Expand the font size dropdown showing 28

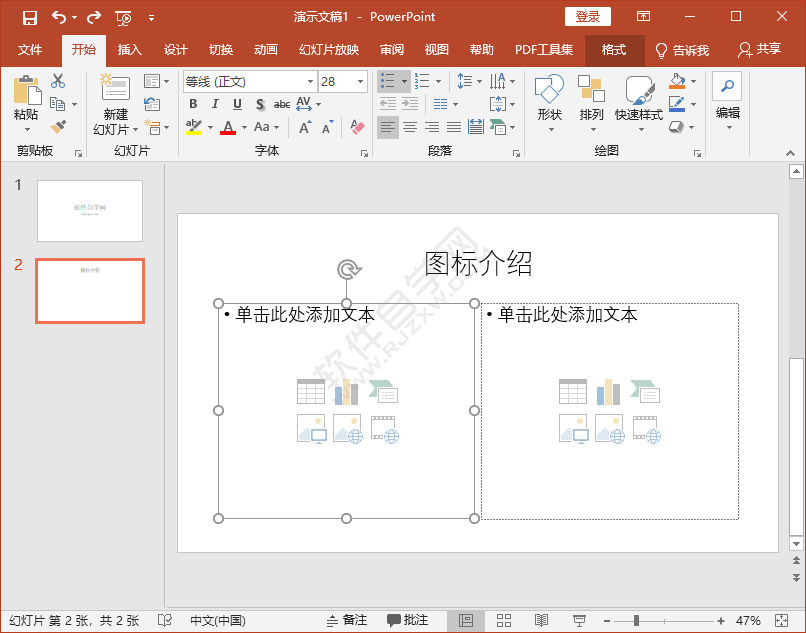[361, 81]
